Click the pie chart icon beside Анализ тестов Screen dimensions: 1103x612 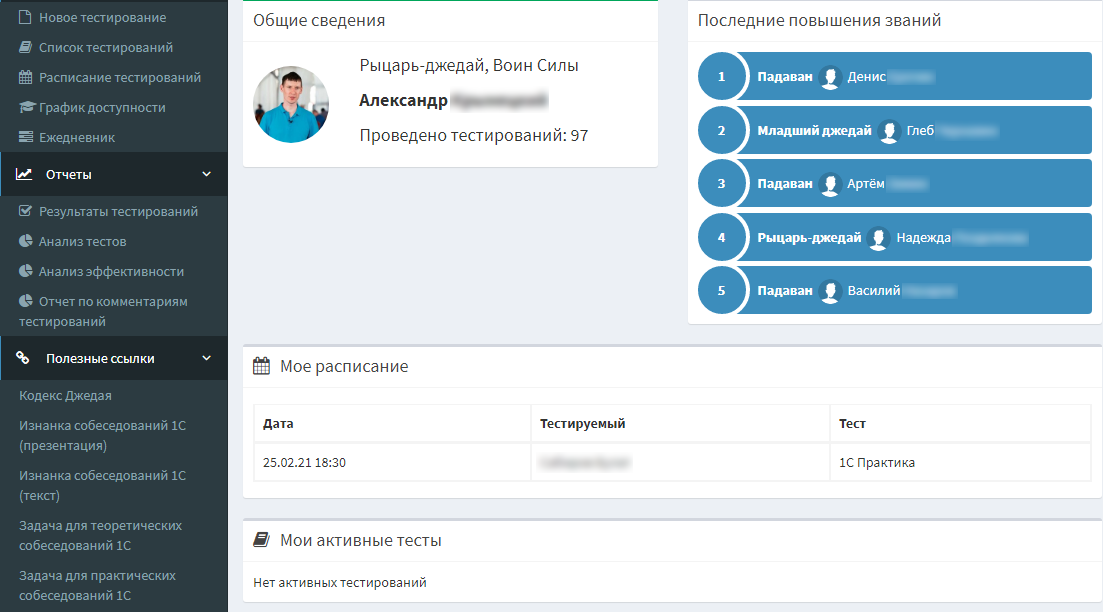[26, 242]
